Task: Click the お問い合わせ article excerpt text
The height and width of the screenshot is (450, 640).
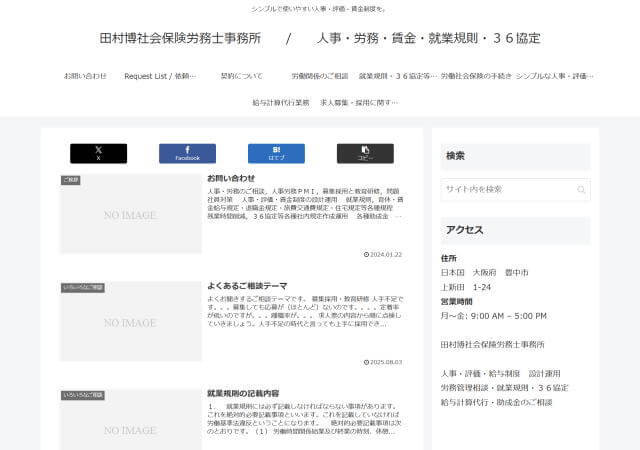Action: 305,203
